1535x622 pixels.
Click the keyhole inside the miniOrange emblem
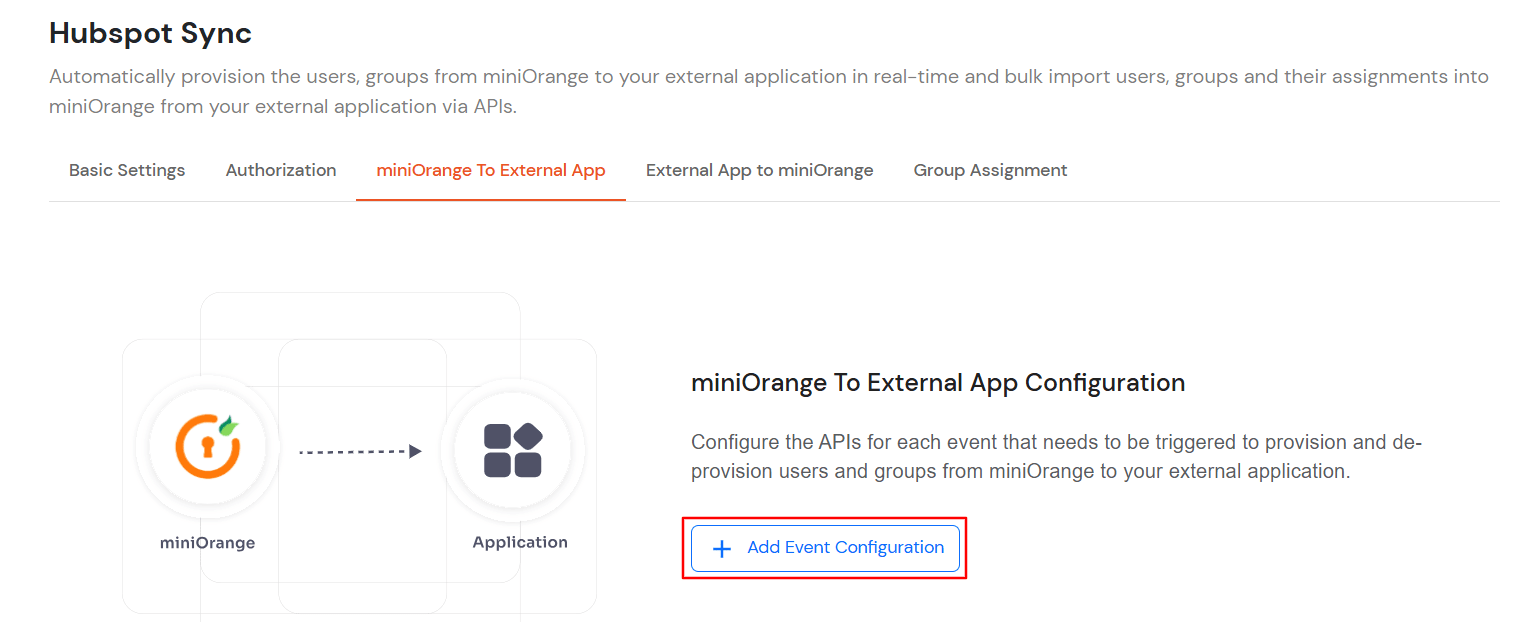pos(207,448)
